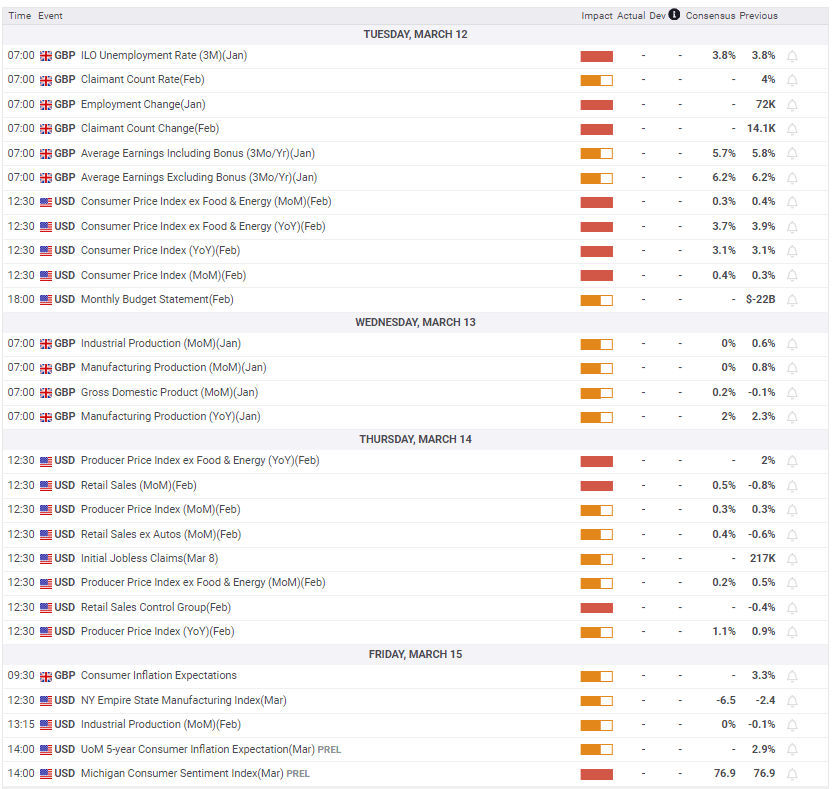This screenshot has width=832, height=789.
Task: Click bell for Manufacturing Production (MoM)(Jan)
Action: pyautogui.click(x=792, y=368)
